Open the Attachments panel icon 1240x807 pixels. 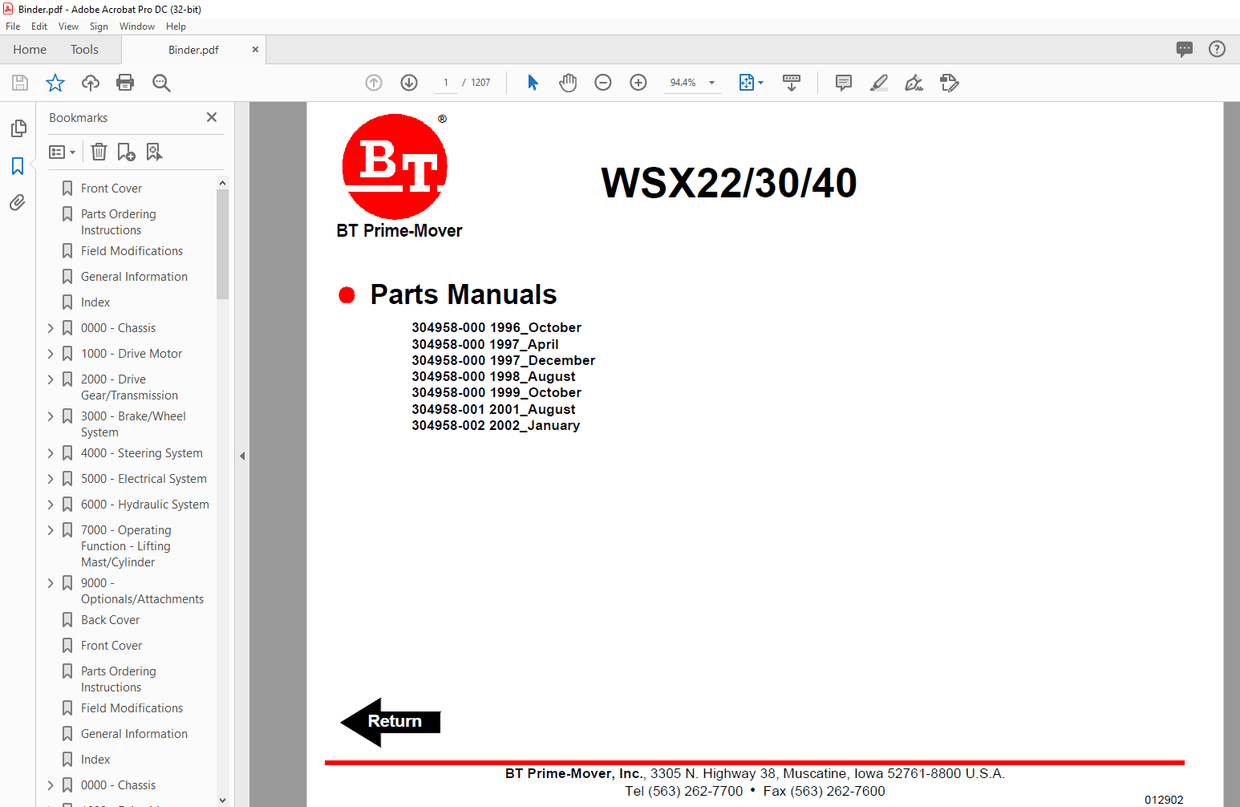[x=17, y=202]
